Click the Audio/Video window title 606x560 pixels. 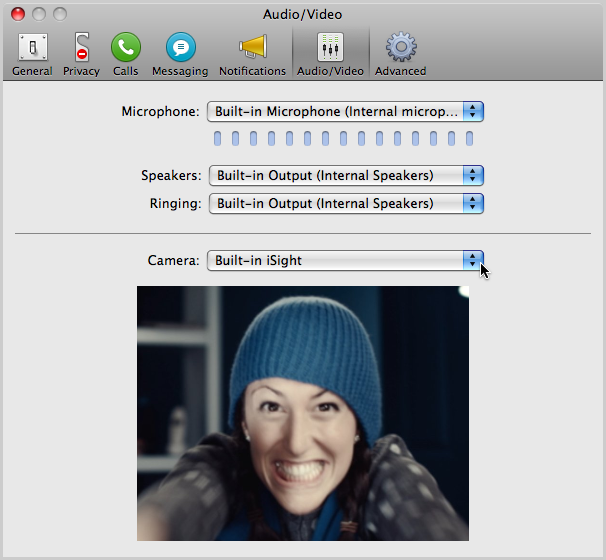tap(303, 15)
